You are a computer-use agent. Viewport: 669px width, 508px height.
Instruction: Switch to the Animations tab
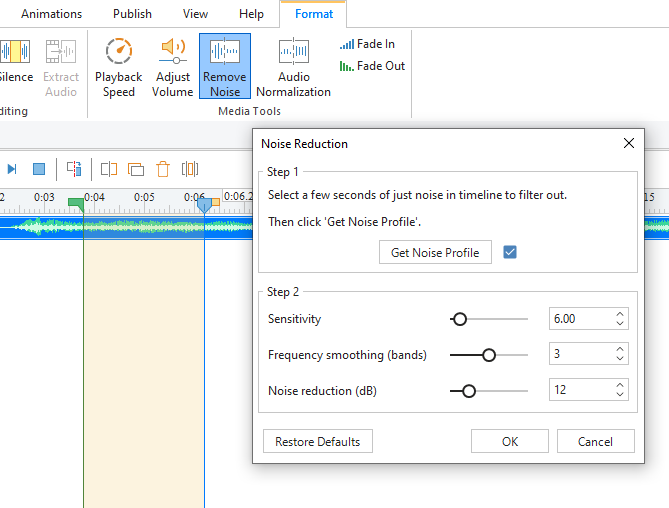pos(52,14)
